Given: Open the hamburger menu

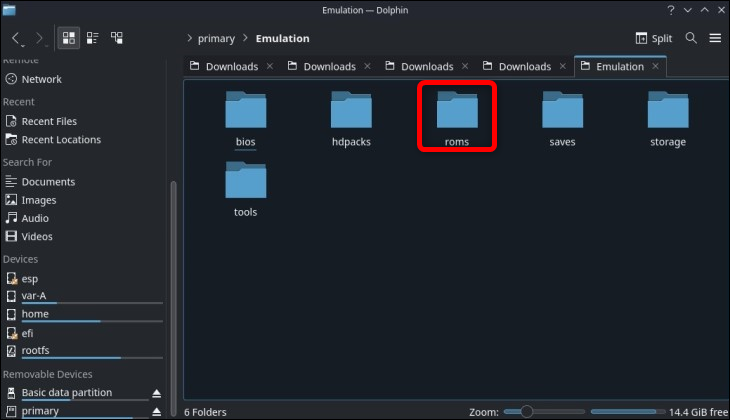Looking at the screenshot, I should [x=715, y=39].
